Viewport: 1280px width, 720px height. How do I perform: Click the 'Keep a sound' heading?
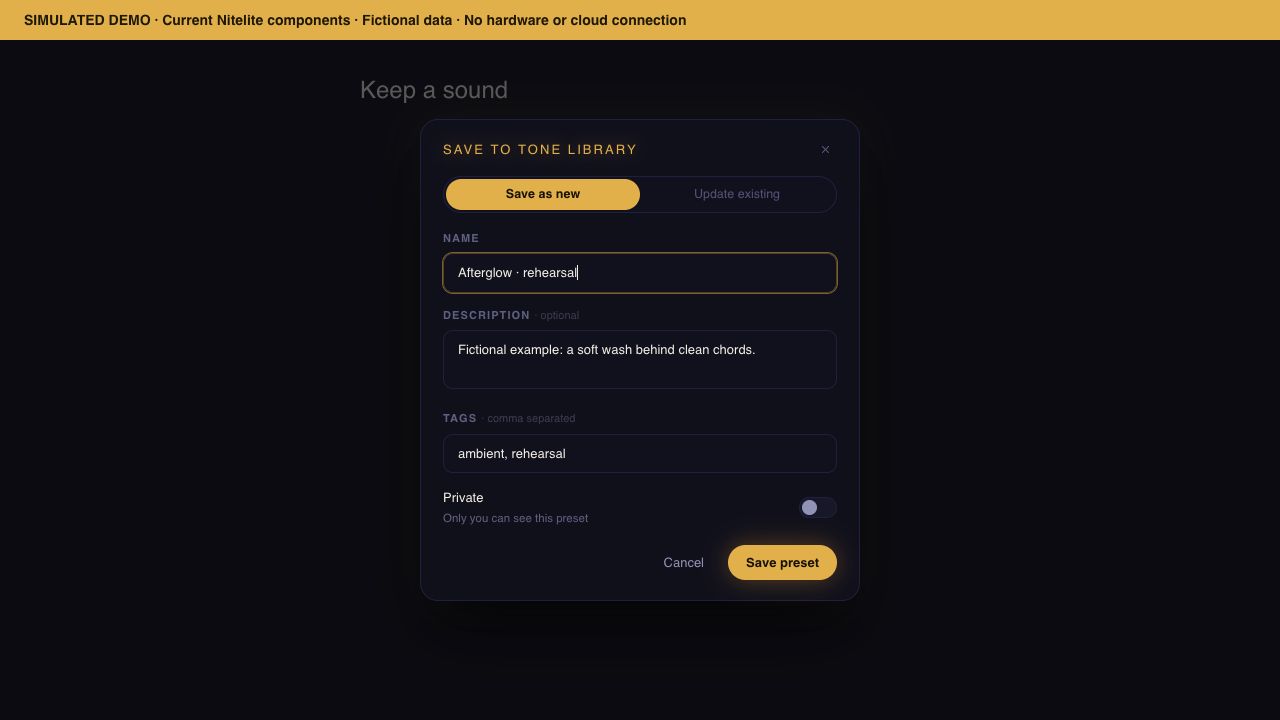(x=434, y=90)
